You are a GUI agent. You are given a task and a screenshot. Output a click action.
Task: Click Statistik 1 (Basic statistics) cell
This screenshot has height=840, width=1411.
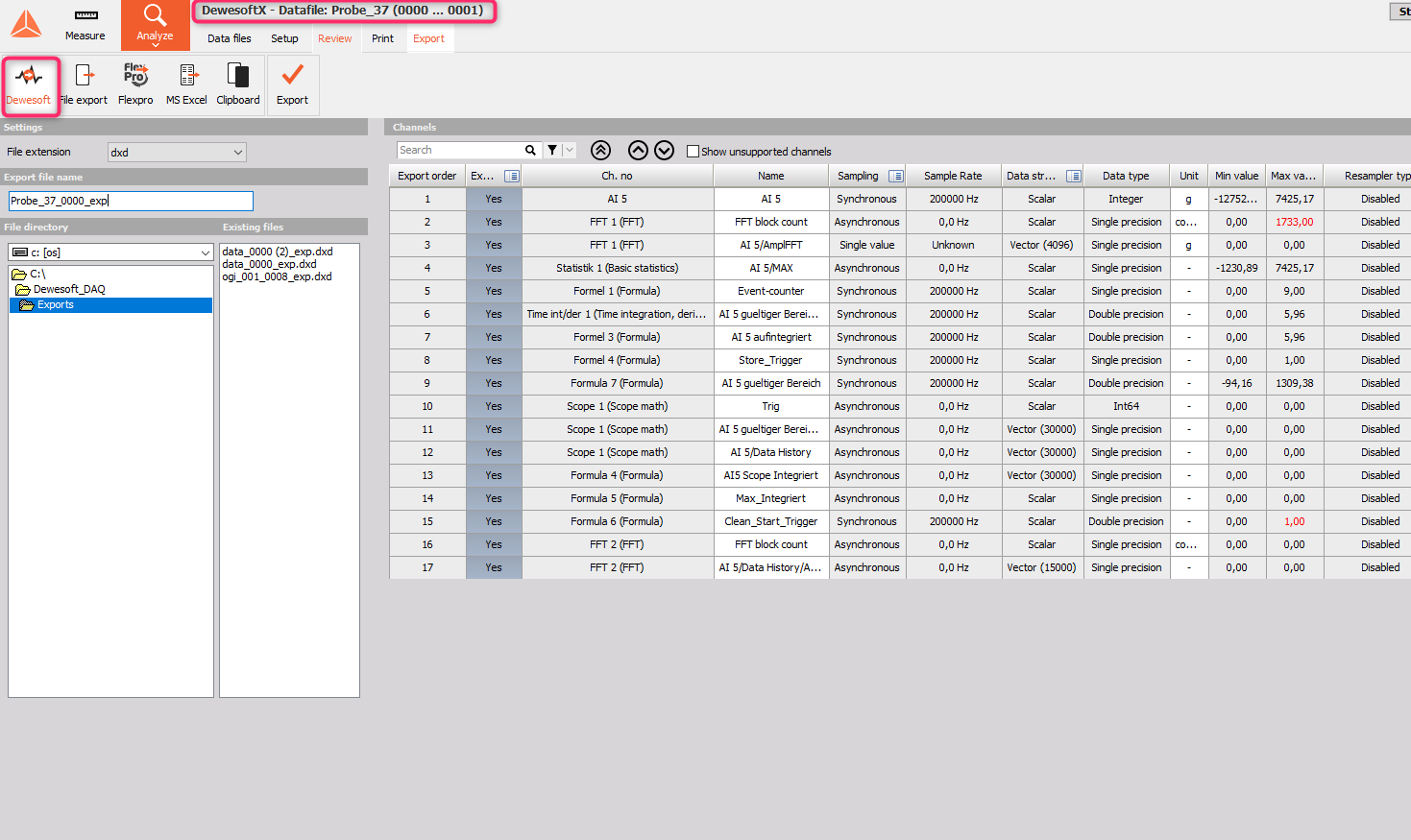pos(618,268)
